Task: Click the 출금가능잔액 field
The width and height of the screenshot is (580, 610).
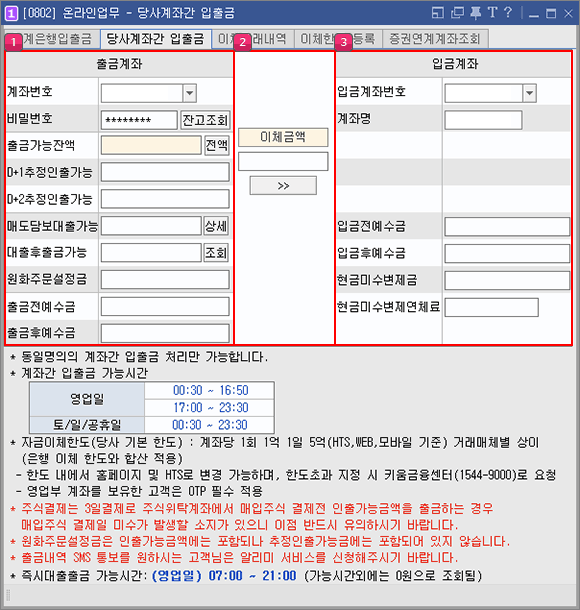Action: click(x=151, y=145)
